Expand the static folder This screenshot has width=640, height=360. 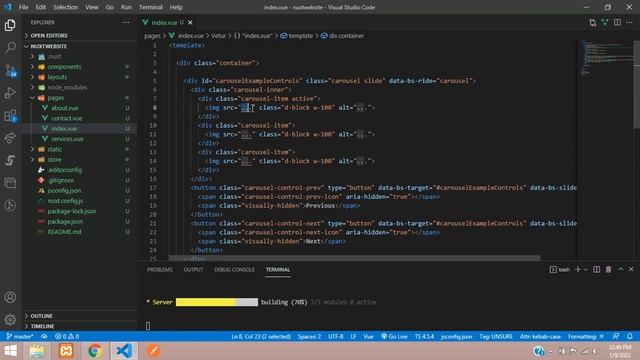(55, 149)
